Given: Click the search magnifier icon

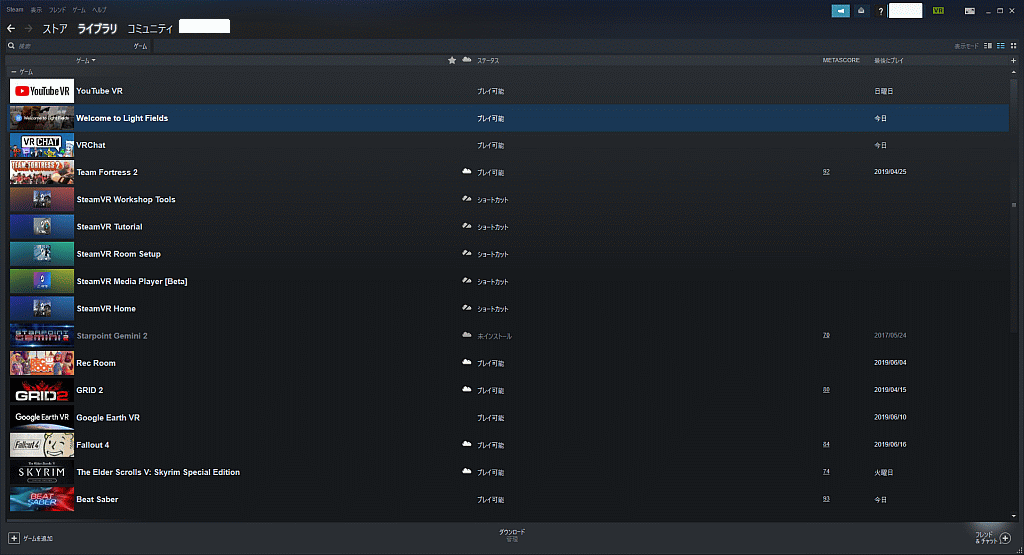Looking at the screenshot, I should [11, 46].
